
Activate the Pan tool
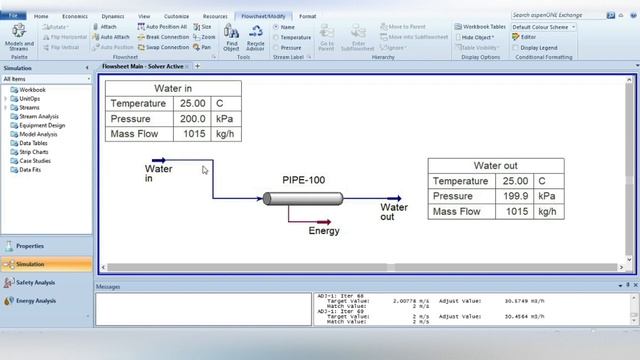point(202,47)
